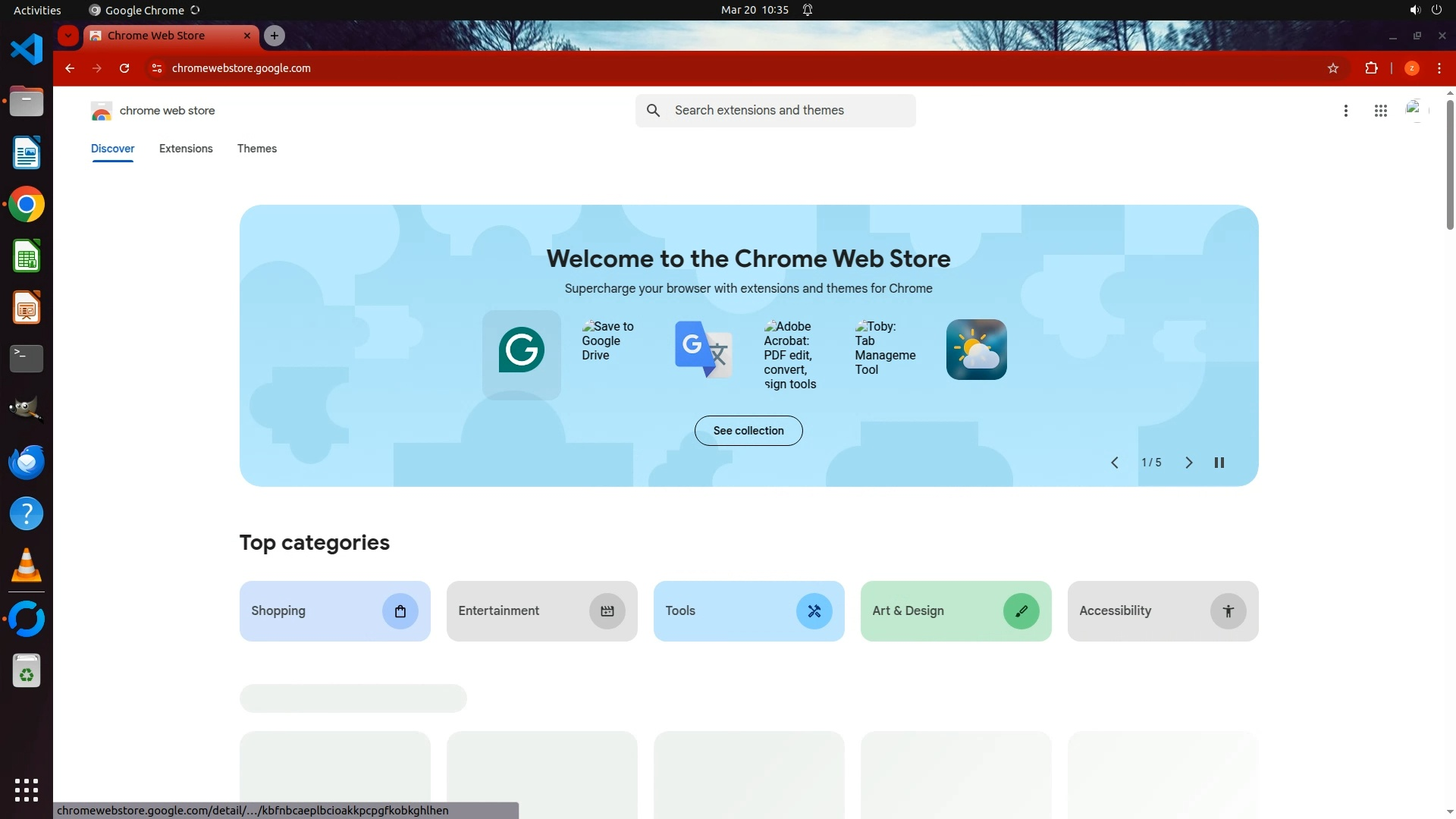The height and width of the screenshot is (819, 1456).
Task: Click the Grammarly extension icon
Action: pos(521,350)
